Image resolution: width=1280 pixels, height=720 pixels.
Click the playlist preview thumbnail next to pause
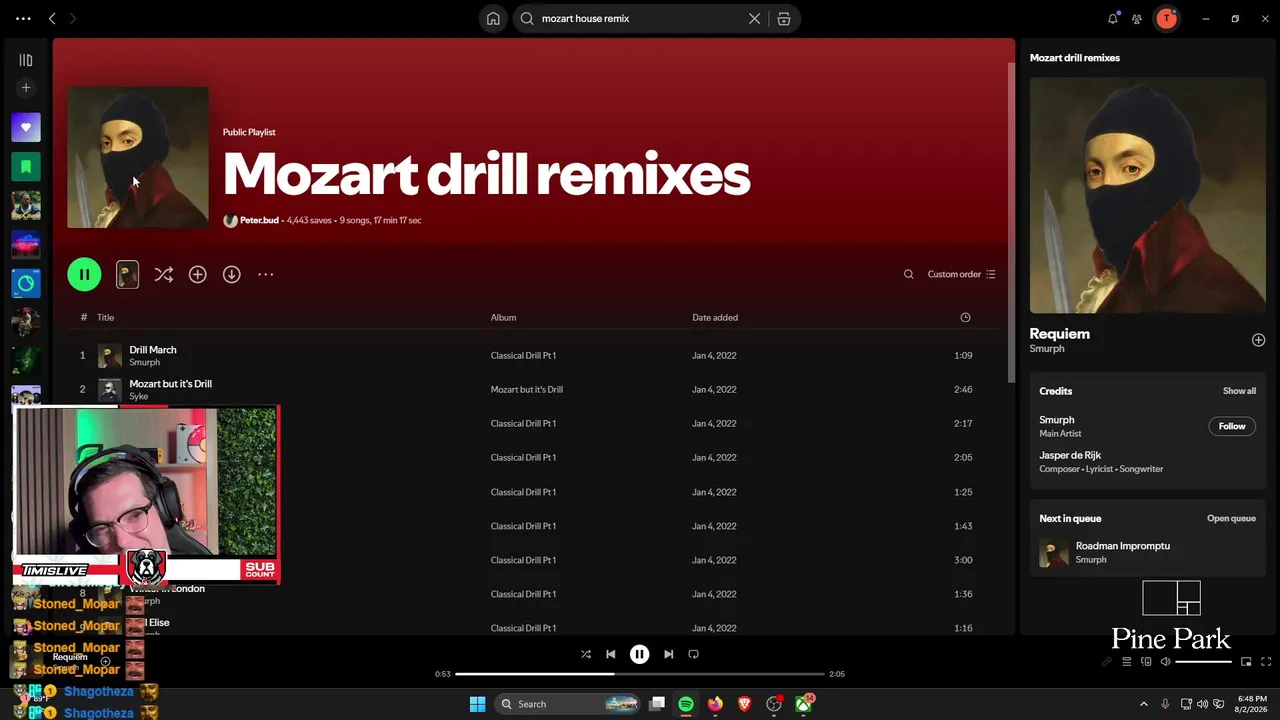[x=127, y=274]
